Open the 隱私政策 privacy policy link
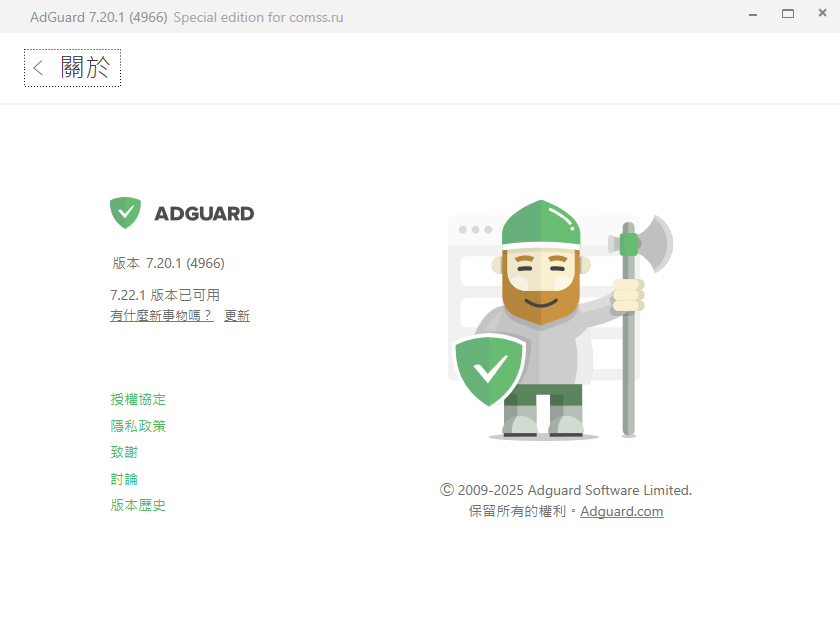 click(x=138, y=426)
